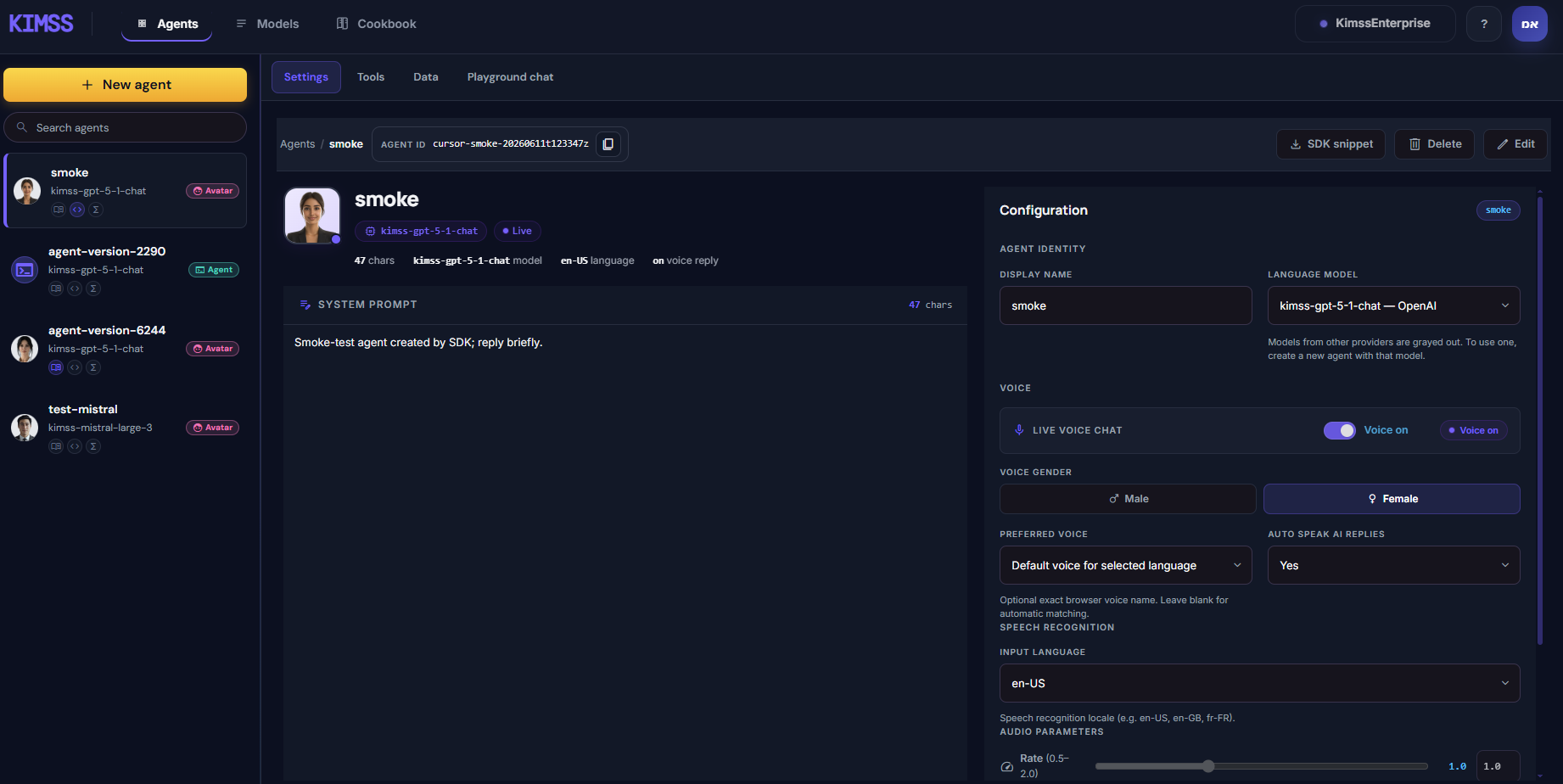Click the Agent badge on agent-version-2290

point(214,270)
